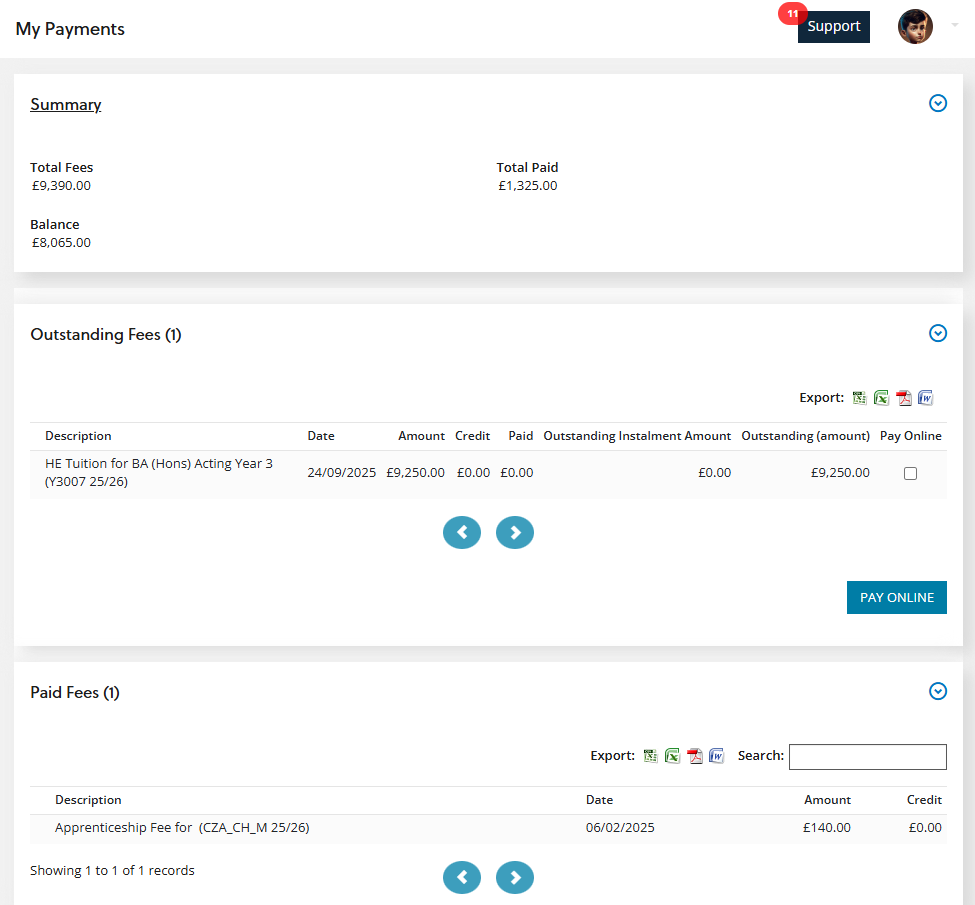Export Paid Fees to Excel
The height and width of the screenshot is (905, 975).
click(672, 756)
